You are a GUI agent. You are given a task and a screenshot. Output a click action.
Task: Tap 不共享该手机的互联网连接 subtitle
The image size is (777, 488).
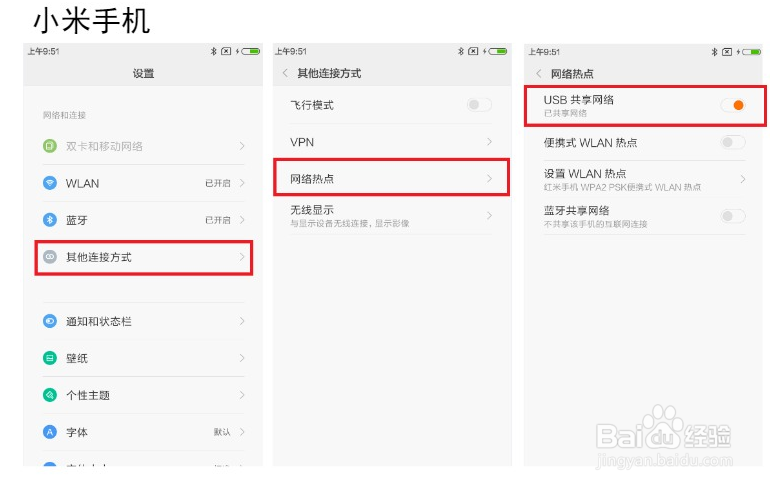(x=596, y=224)
